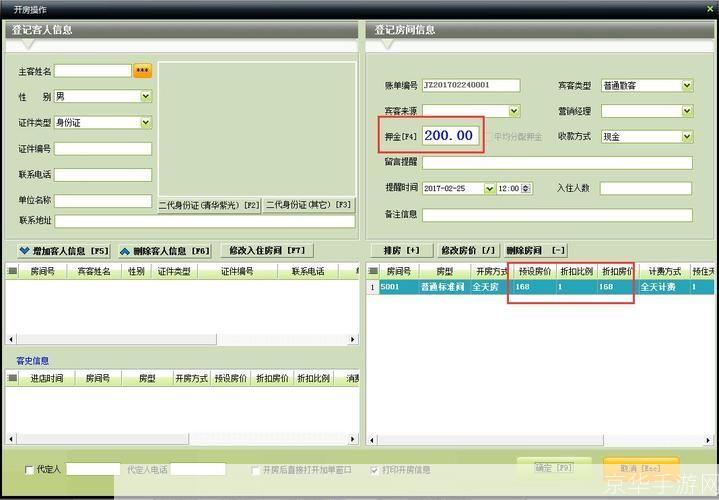This screenshot has height=500, width=719.
Task: Open the 性别 dropdown
Action: 146,96
